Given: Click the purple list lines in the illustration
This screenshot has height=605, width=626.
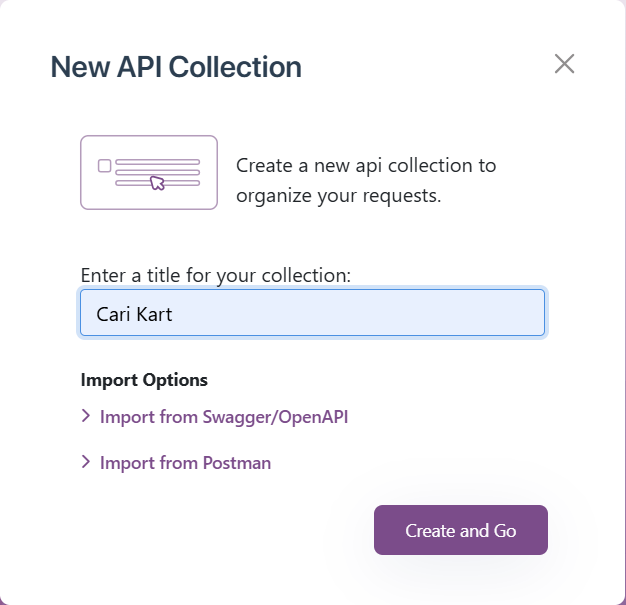Looking at the screenshot, I should coord(157,173).
